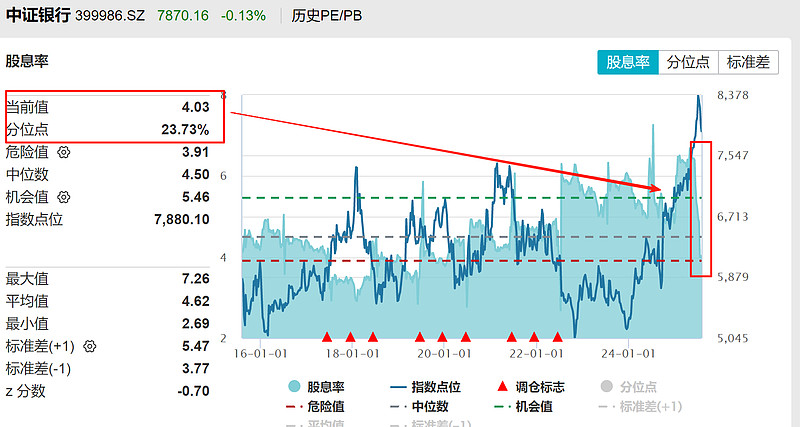
Task: Enable the greyed 分位点 legend series
Action: click(629, 387)
